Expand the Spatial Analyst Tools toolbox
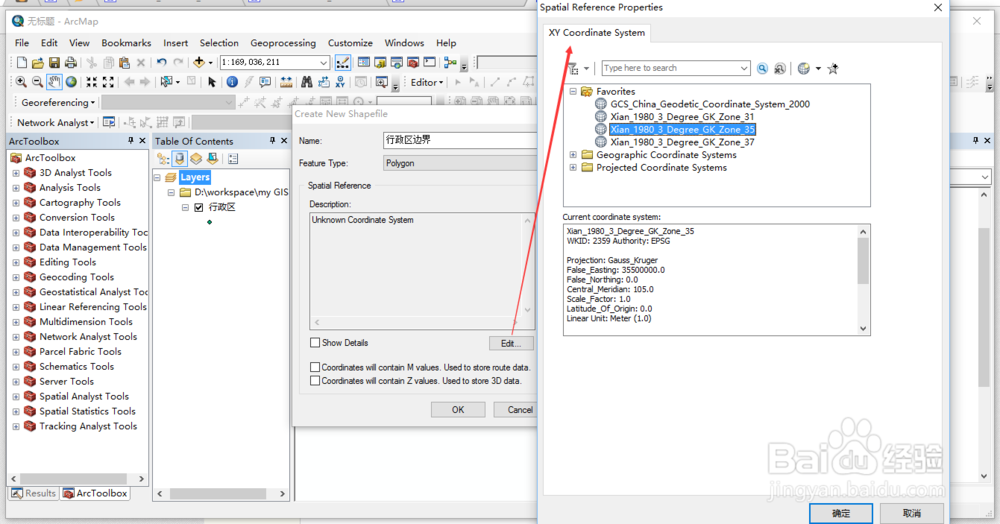1000x524 pixels. point(16,397)
